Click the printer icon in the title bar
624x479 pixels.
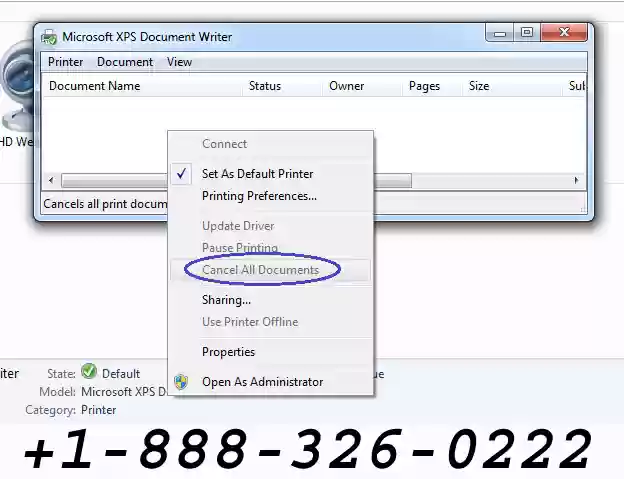49,37
